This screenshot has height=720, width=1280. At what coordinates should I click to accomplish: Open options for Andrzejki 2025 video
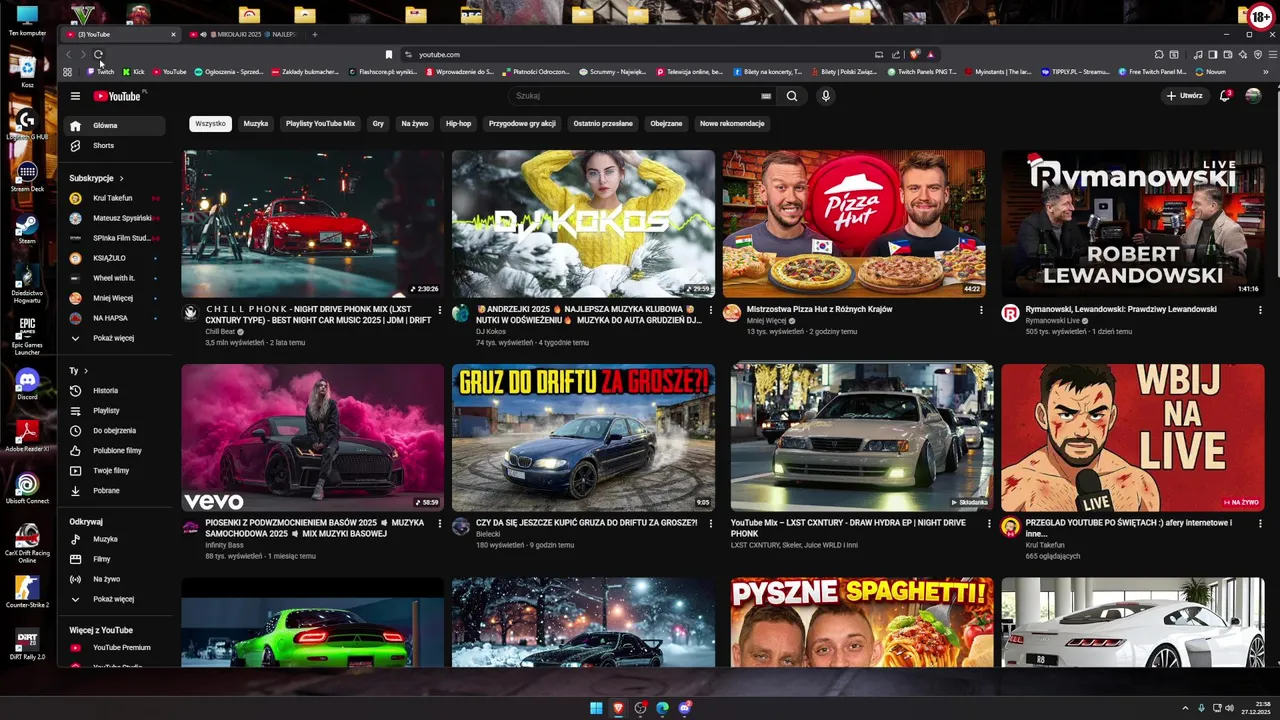pyautogui.click(x=711, y=310)
